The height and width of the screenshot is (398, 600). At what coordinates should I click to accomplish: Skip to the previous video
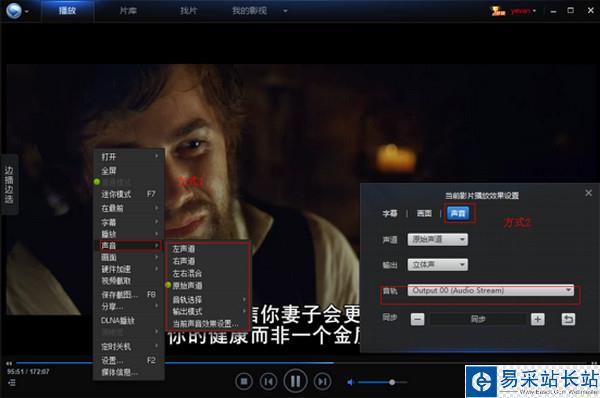(269, 381)
